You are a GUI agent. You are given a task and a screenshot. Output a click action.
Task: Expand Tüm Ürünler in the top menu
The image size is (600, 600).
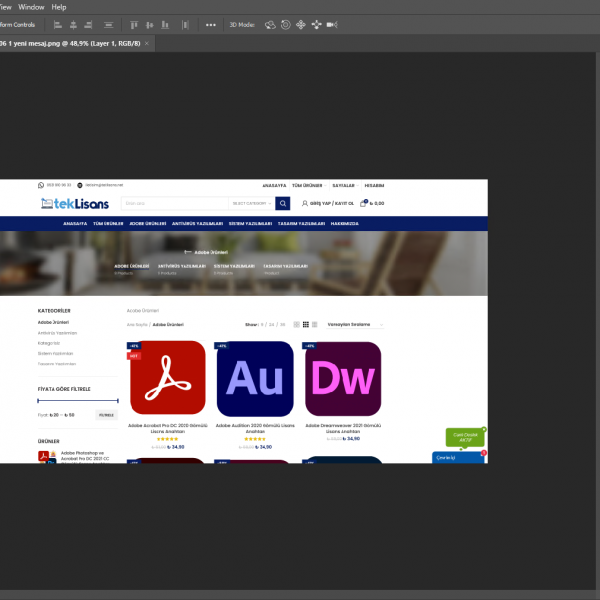click(x=309, y=185)
